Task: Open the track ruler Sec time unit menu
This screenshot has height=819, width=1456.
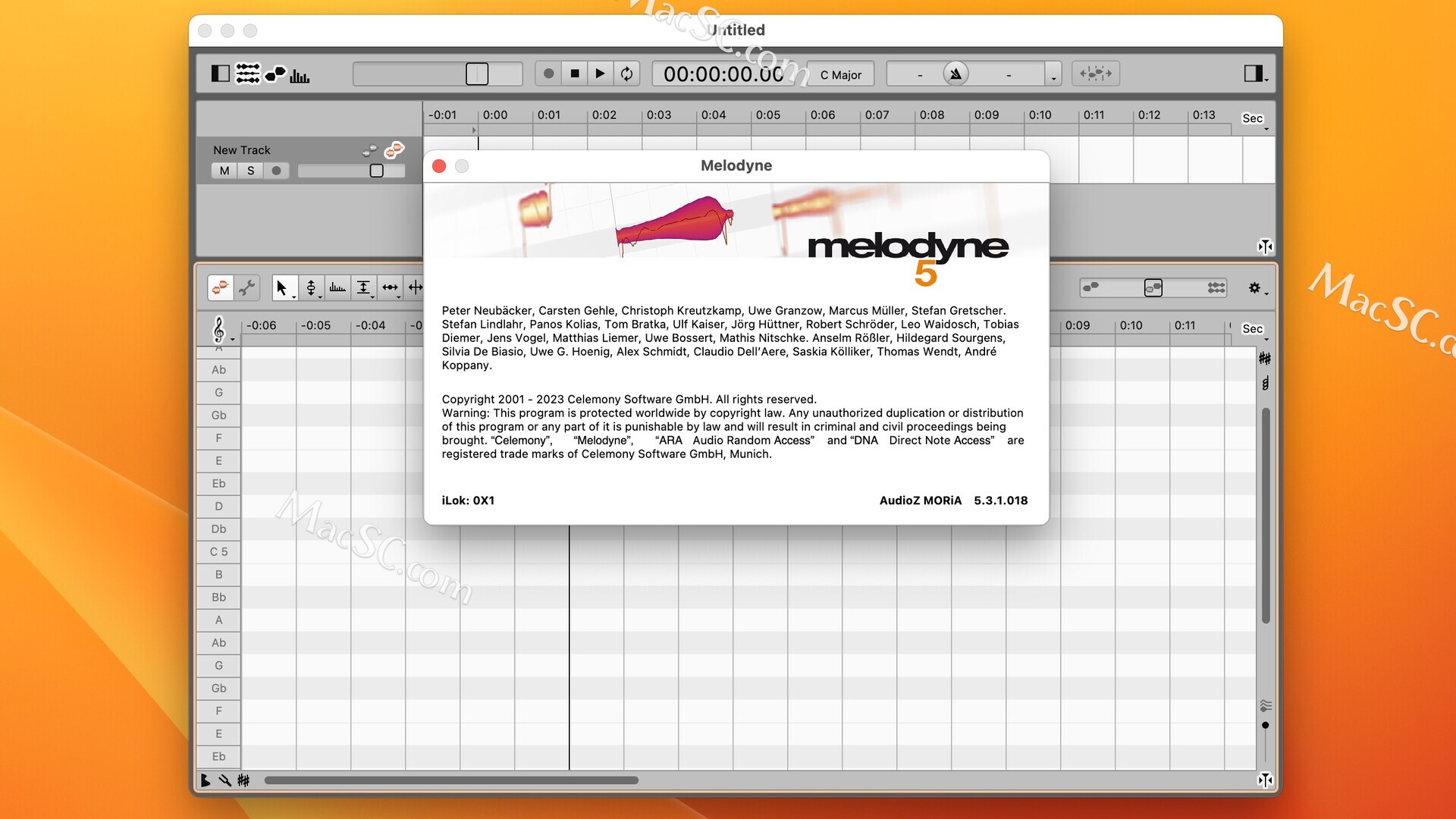Action: click(x=1255, y=119)
